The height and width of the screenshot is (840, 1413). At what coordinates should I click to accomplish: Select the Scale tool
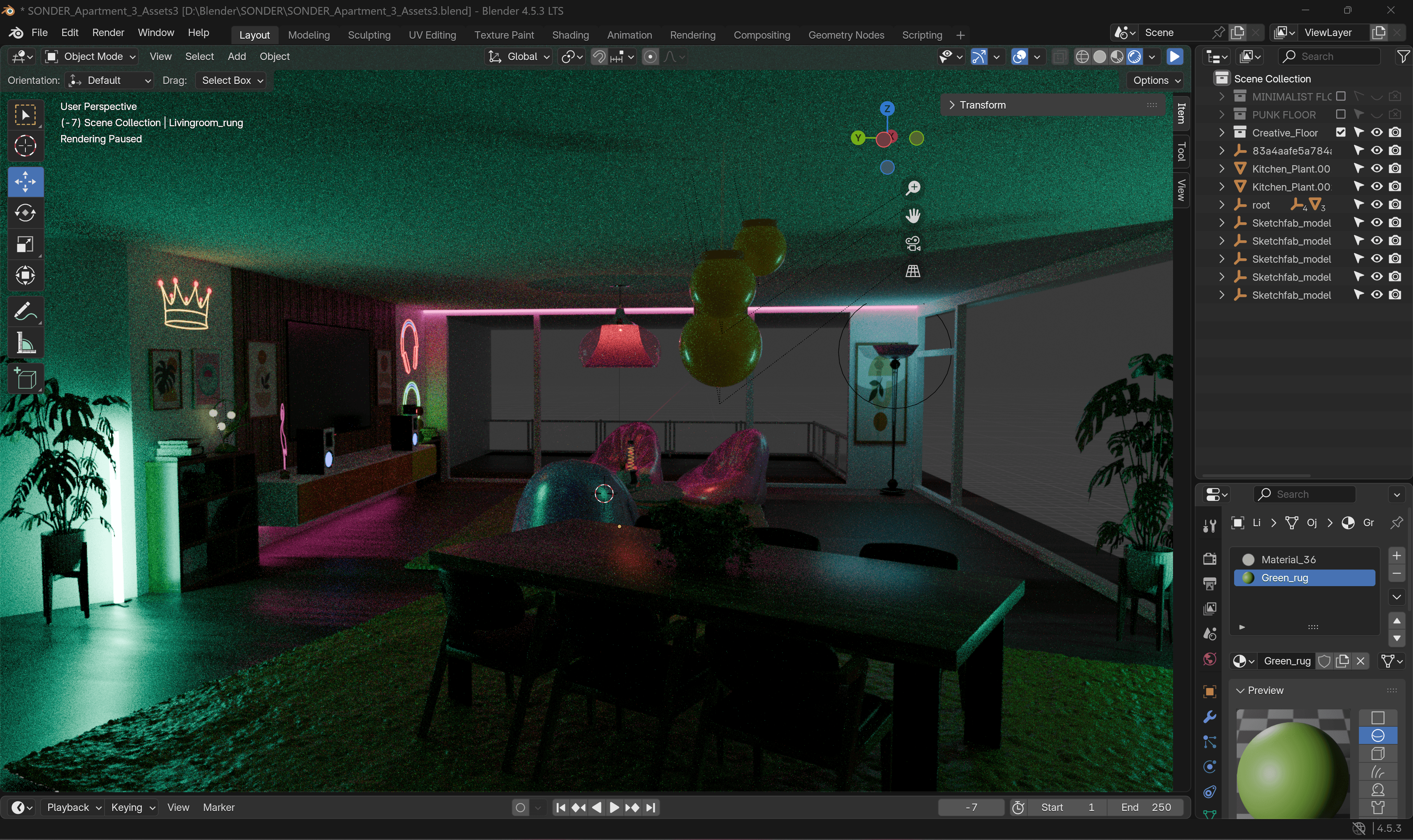pyautogui.click(x=25, y=245)
